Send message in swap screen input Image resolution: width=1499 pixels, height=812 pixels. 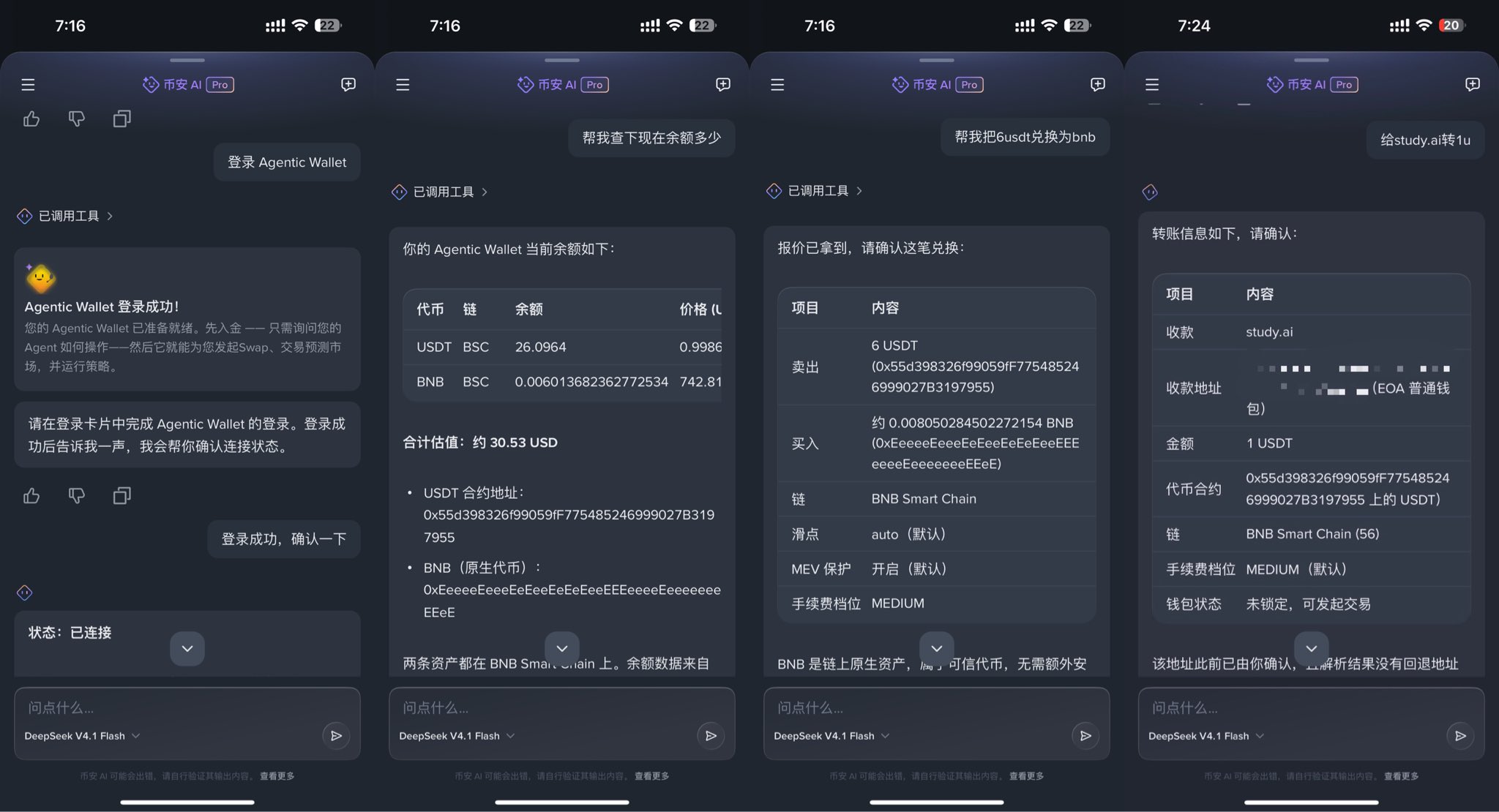[x=1085, y=736]
